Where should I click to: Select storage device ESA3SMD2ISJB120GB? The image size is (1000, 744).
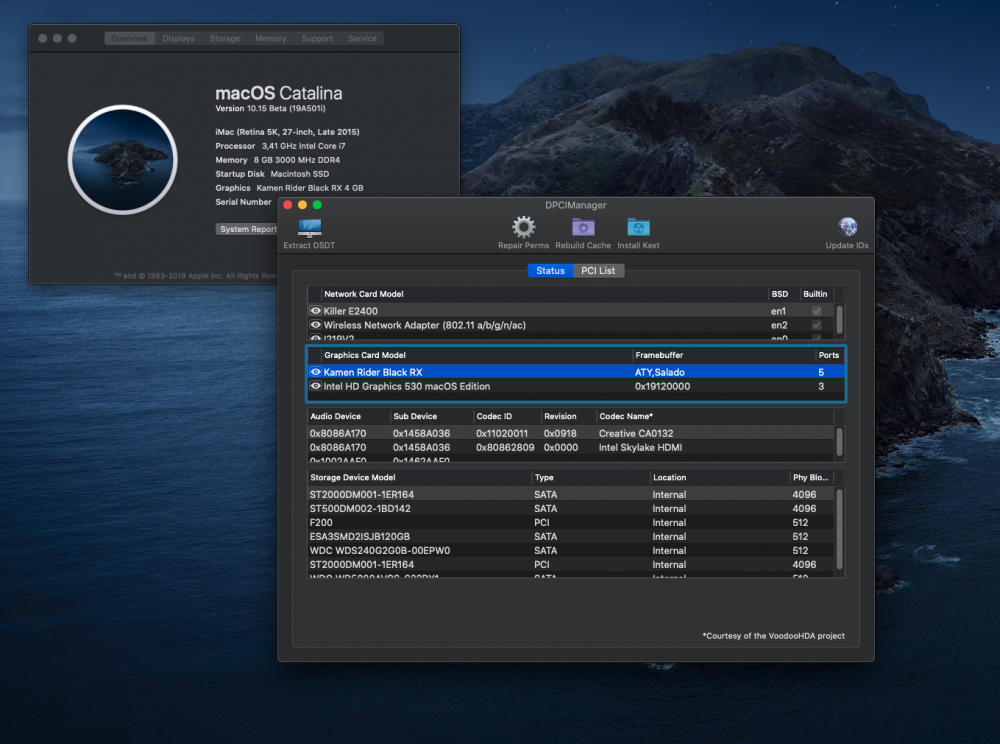pyautogui.click(x=571, y=537)
